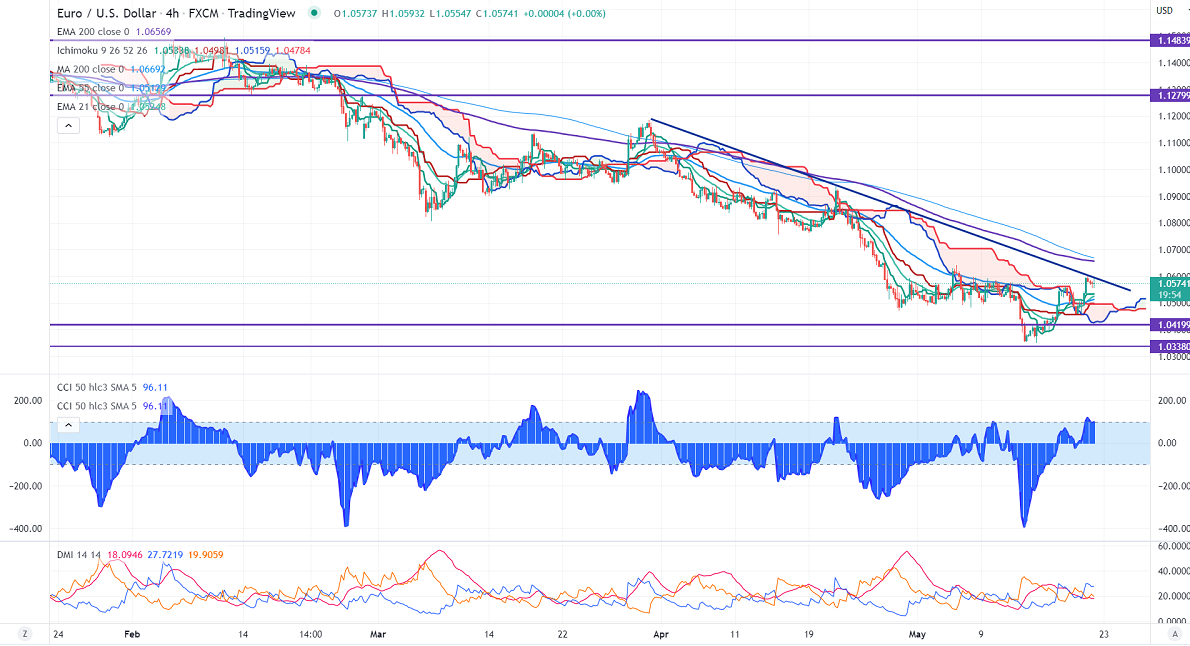Click the high value H1.05932

[404, 14]
